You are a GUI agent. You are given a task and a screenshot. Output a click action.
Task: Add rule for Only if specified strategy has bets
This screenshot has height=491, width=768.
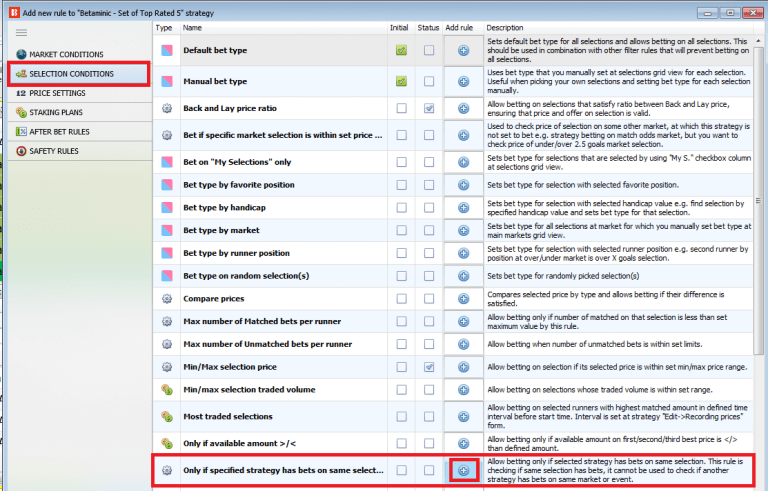tap(464, 470)
